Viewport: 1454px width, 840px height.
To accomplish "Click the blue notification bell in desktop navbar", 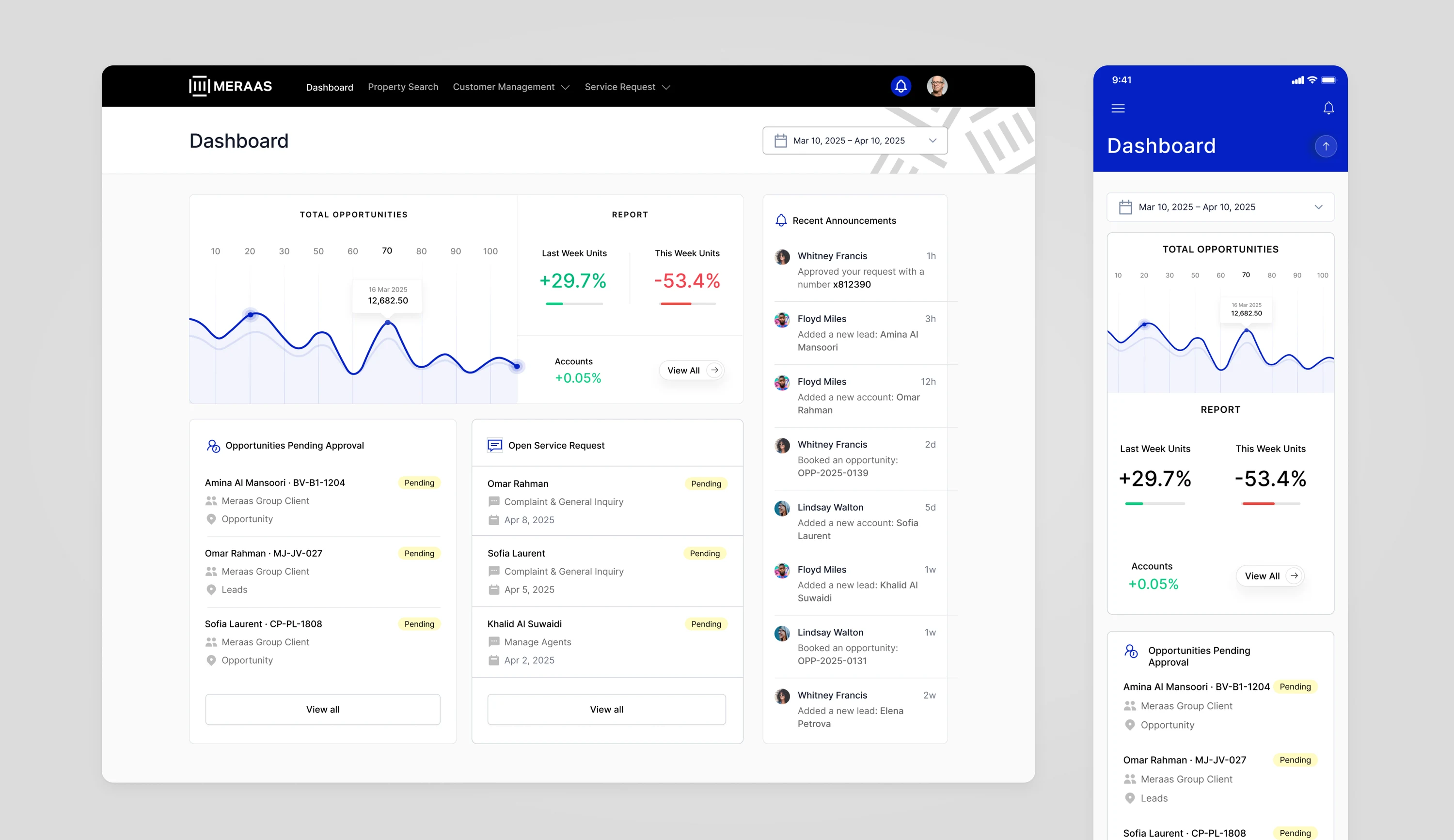I will pyautogui.click(x=901, y=87).
